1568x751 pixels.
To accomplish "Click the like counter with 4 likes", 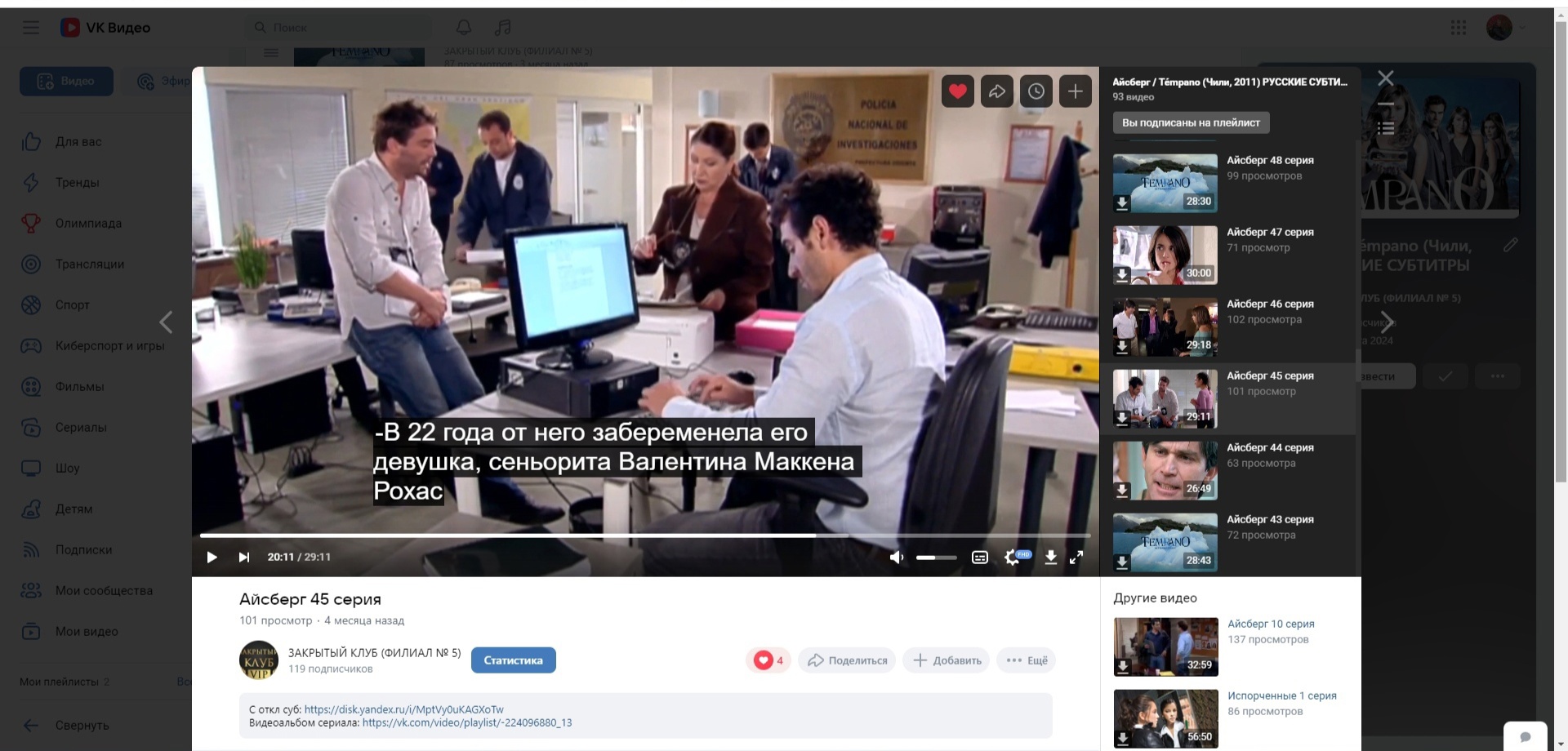I will pos(768,660).
